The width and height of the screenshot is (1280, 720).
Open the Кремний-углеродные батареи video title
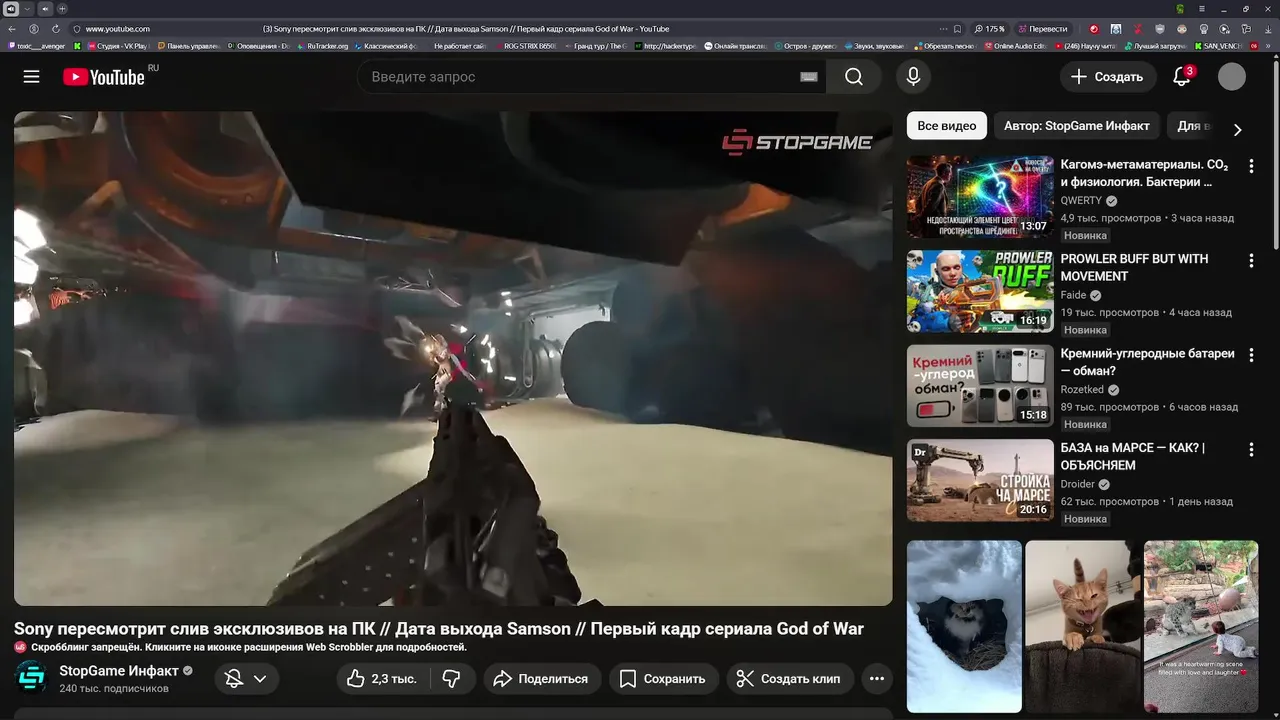pyautogui.click(x=1147, y=362)
